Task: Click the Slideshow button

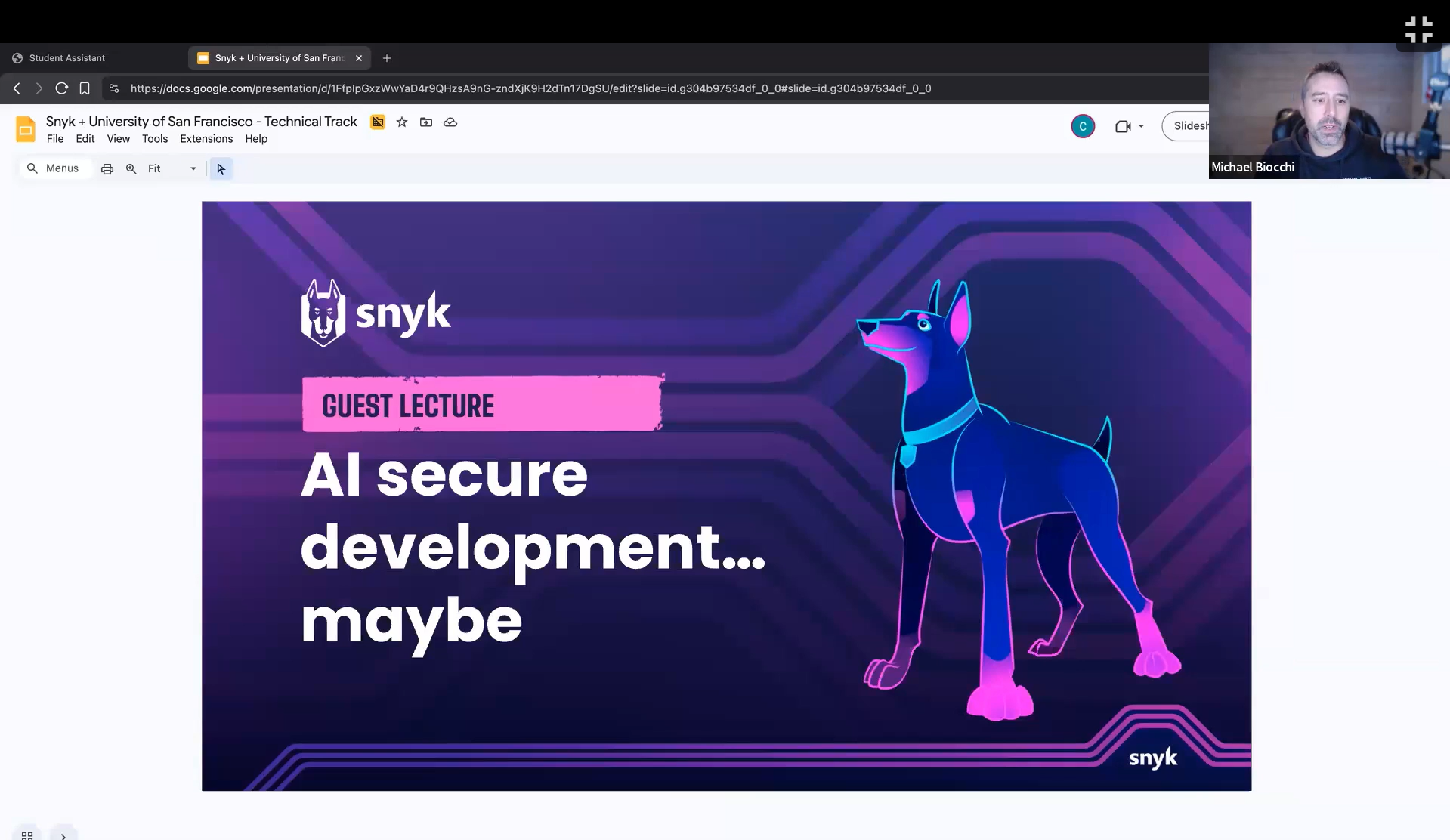Action: click(x=1191, y=126)
